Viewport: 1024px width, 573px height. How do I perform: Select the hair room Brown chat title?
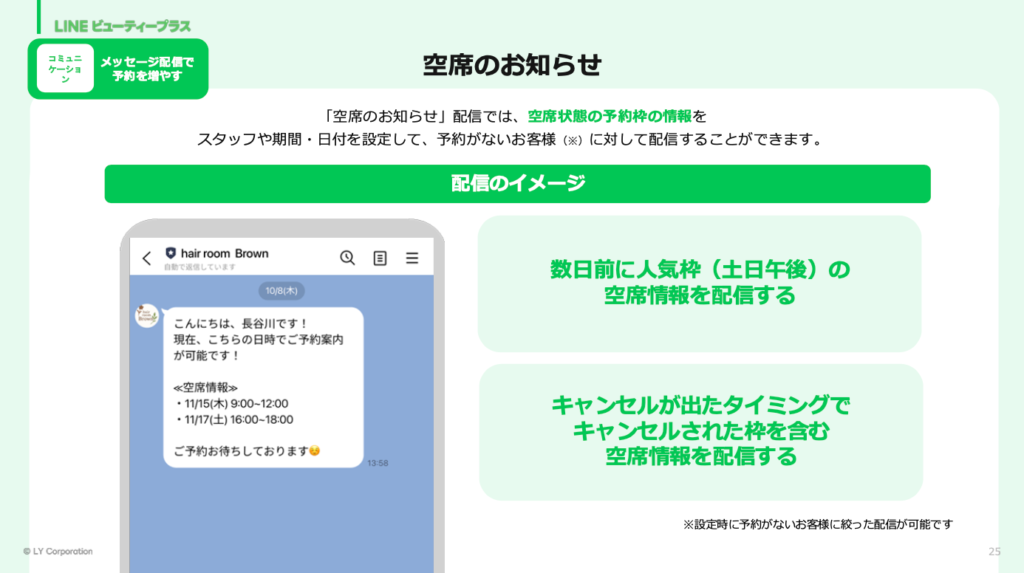click(225, 254)
